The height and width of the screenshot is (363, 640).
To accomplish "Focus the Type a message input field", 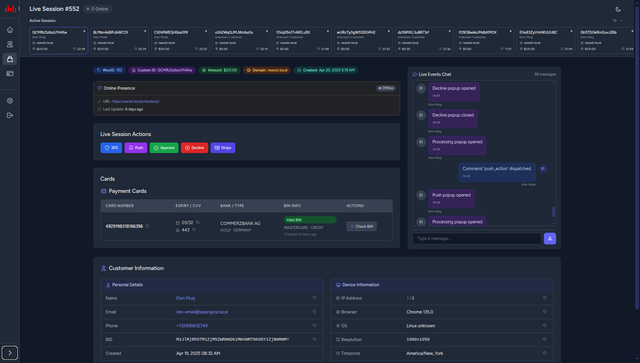I will [477, 238].
